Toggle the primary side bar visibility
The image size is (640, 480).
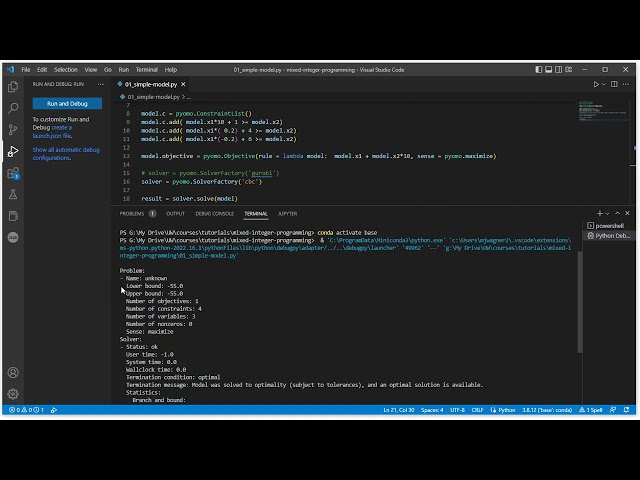539,70
